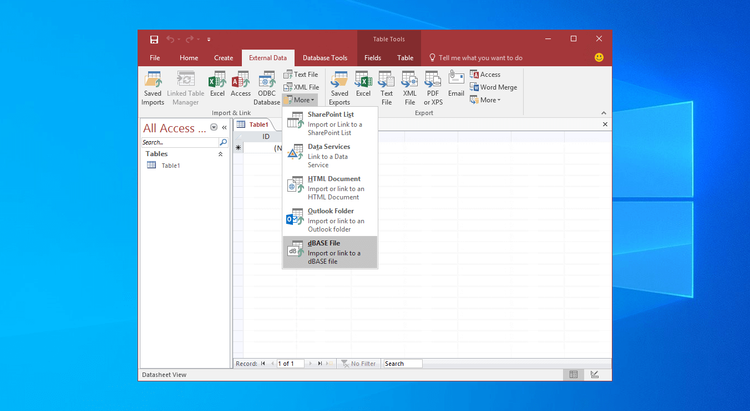
Task: Collapse the Tables group
Action: pyautogui.click(x=221, y=154)
